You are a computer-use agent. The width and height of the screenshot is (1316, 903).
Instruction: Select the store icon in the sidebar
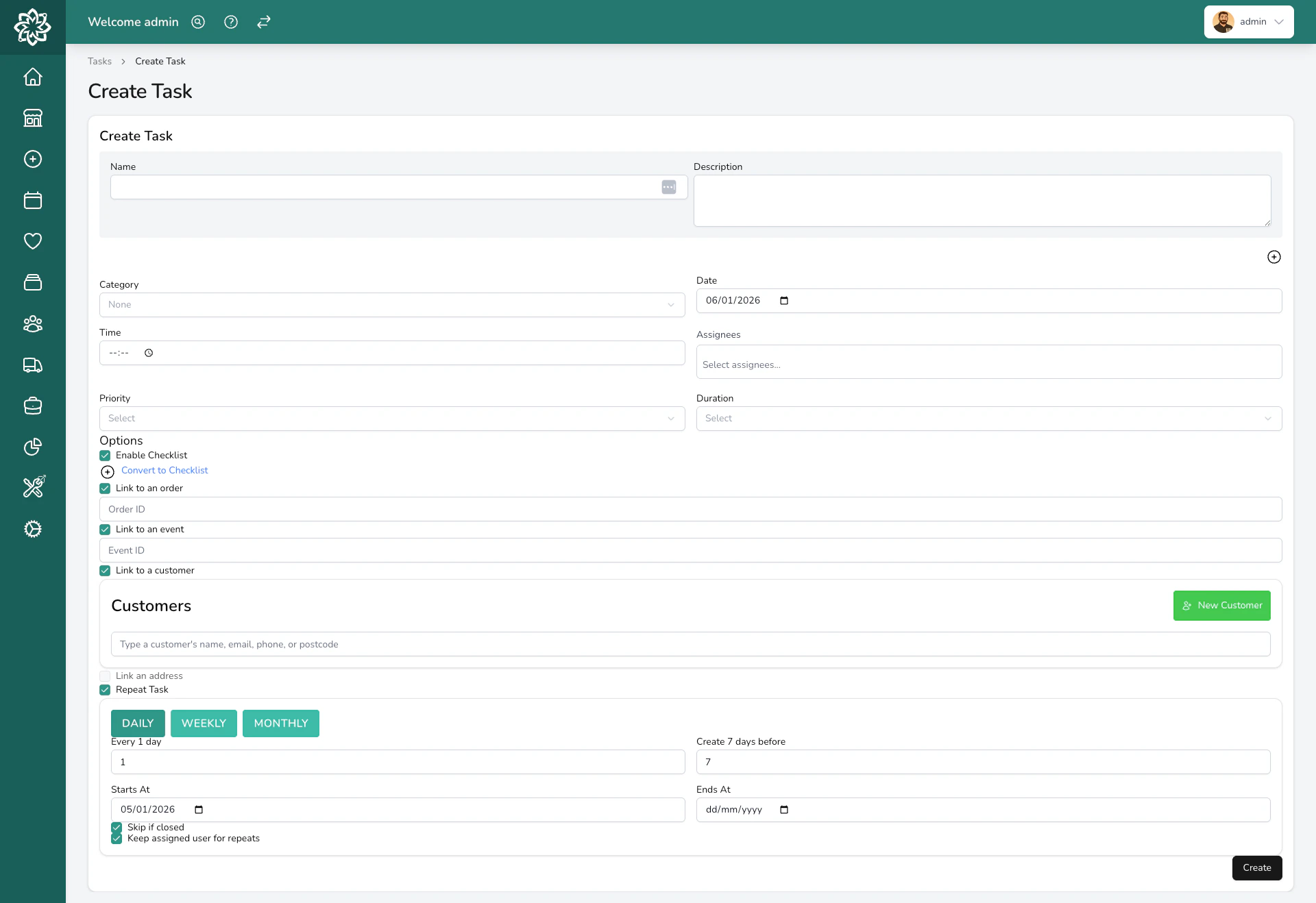(x=32, y=118)
